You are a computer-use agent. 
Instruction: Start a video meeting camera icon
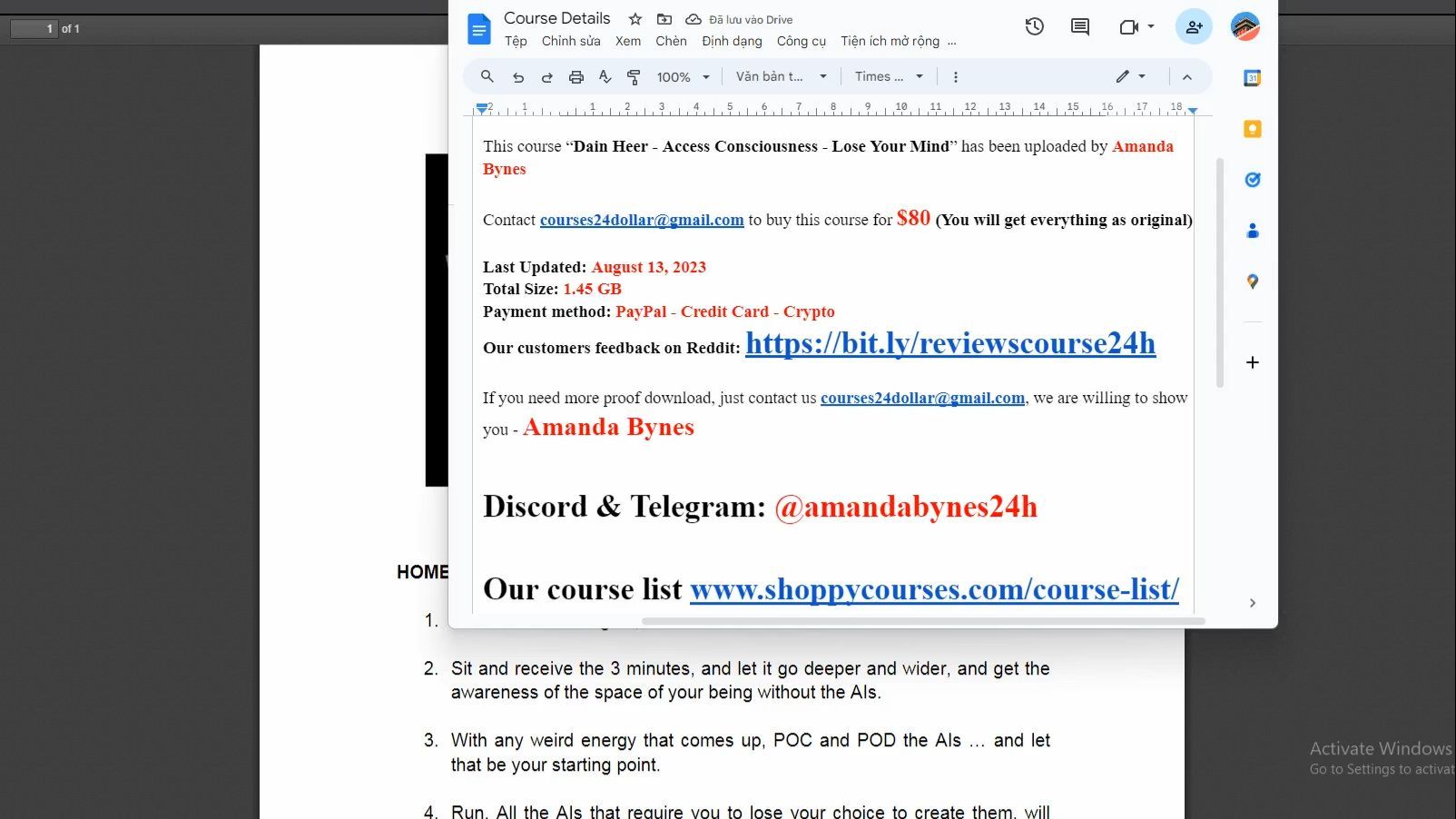1128,27
